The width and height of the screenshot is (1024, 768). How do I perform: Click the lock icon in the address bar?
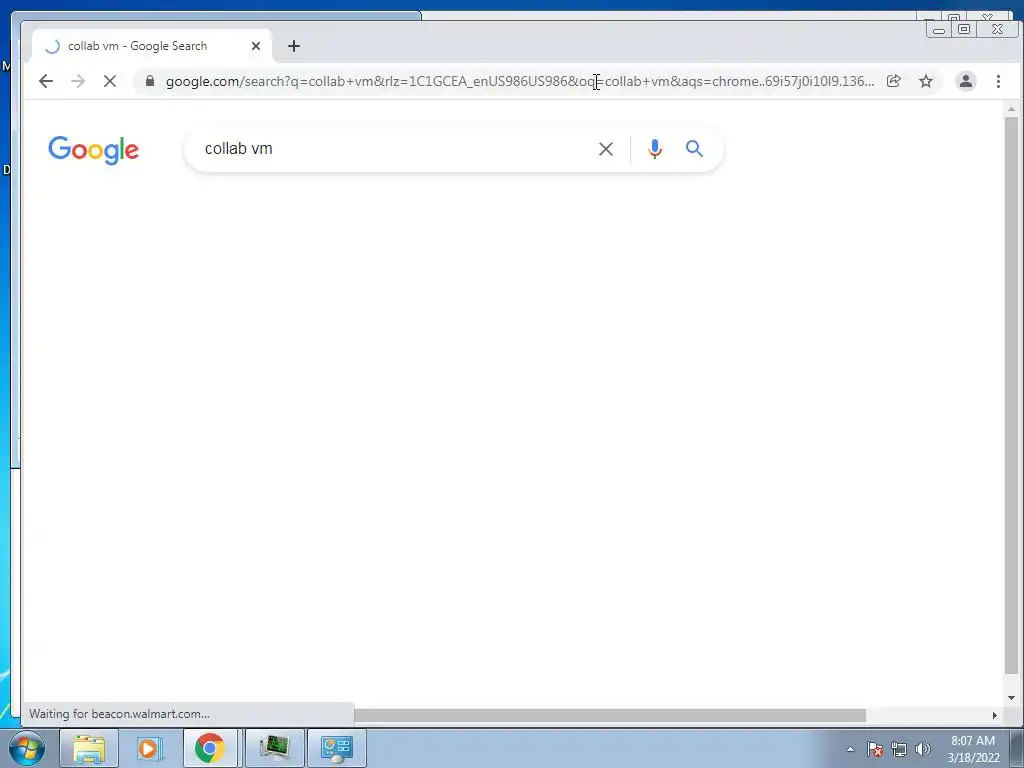pyautogui.click(x=150, y=81)
